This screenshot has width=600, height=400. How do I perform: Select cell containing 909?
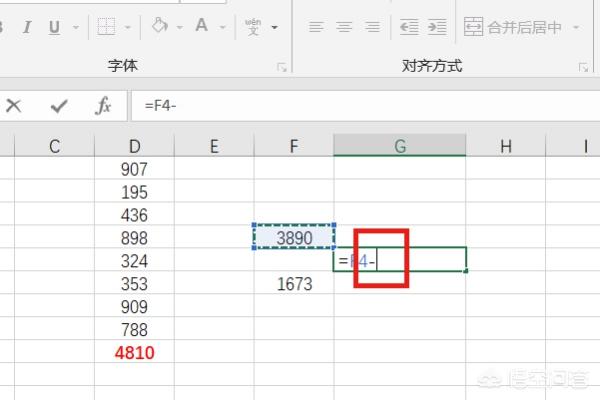pyautogui.click(x=134, y=307)
